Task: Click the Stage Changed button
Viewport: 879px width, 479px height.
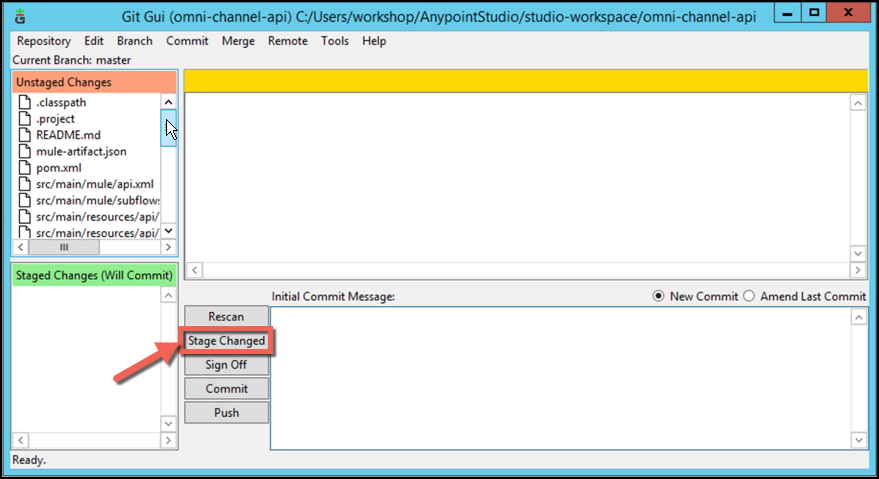Action: pos(226,340)
